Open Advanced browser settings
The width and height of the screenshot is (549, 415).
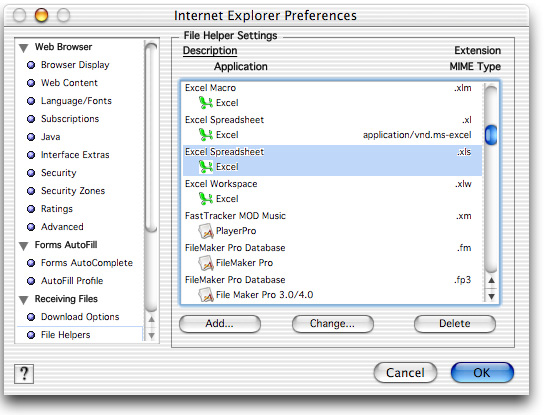tap(62, 227)
